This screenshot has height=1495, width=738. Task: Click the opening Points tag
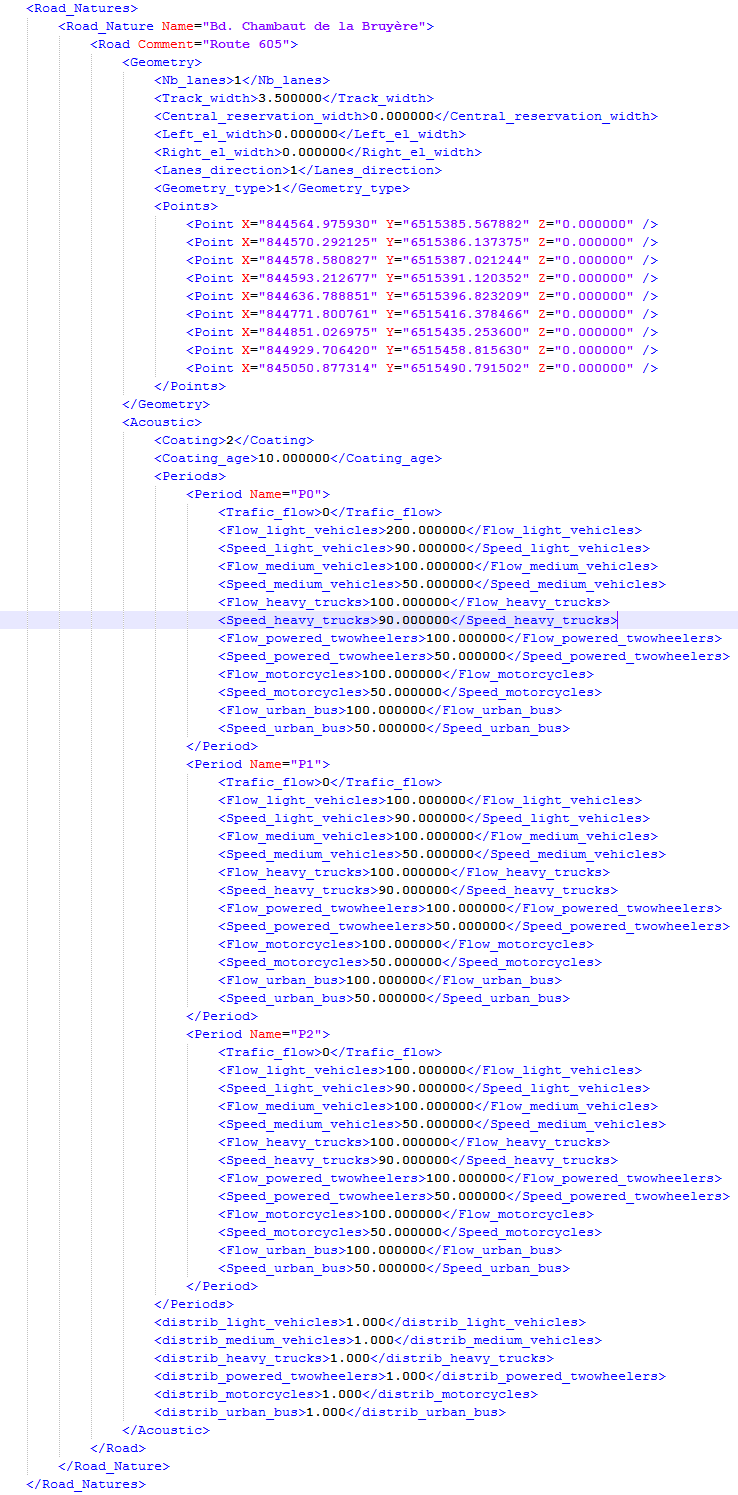coord(186,206)
